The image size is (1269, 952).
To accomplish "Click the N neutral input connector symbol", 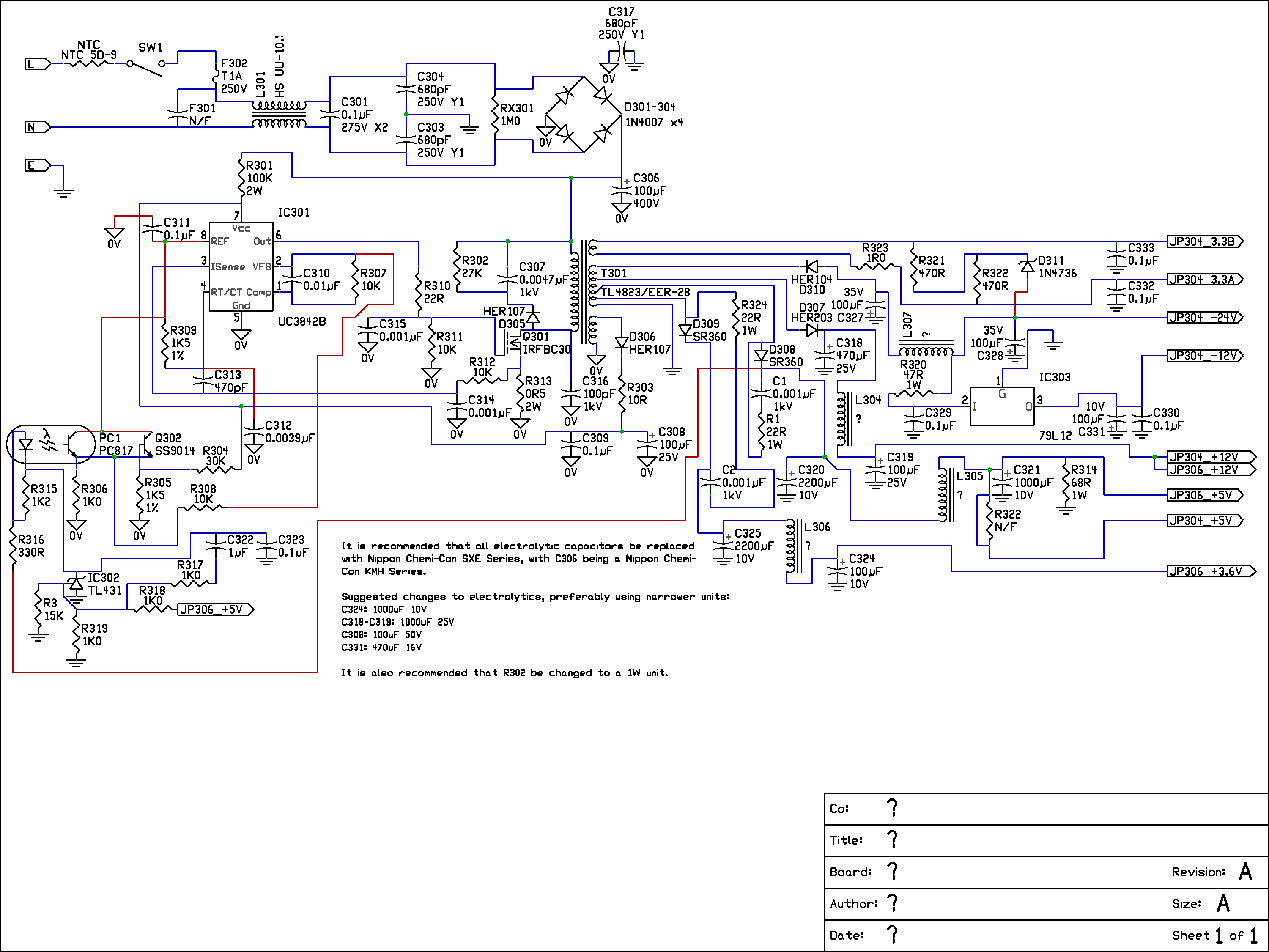I will [x=38, y=127].
